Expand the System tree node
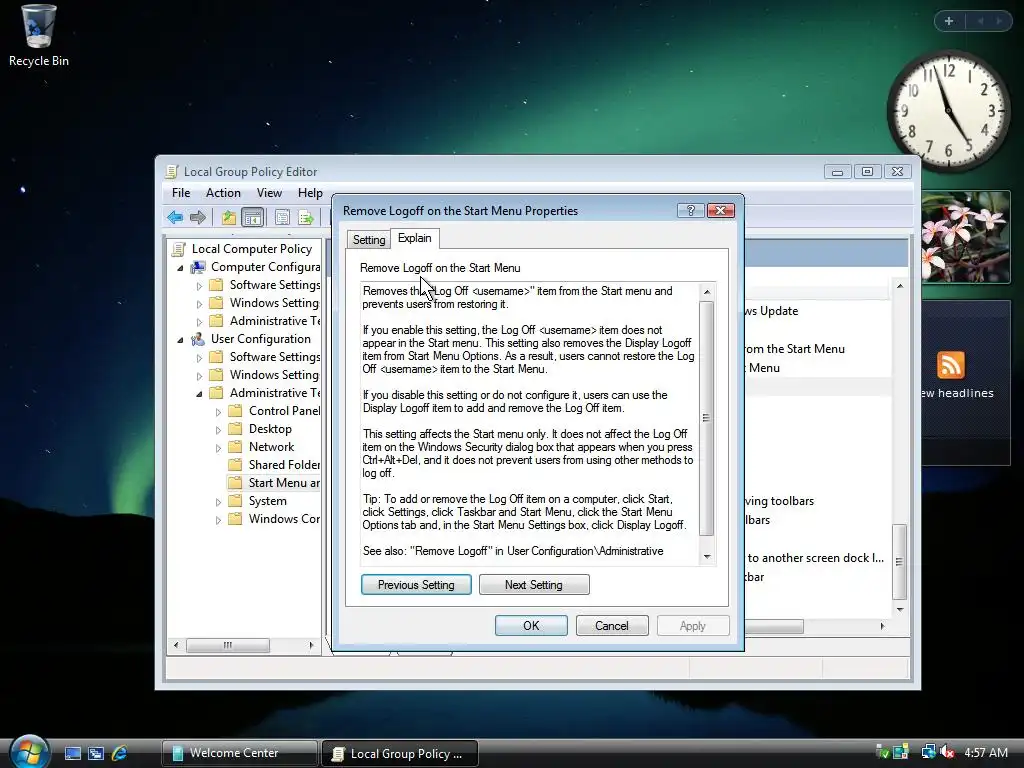This screenshot has height=768, width=1024. pyautogui.click(x=218, y=502)
